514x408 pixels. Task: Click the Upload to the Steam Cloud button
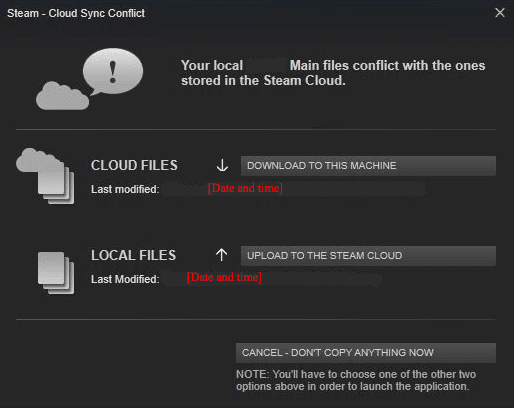pos(368,256)
